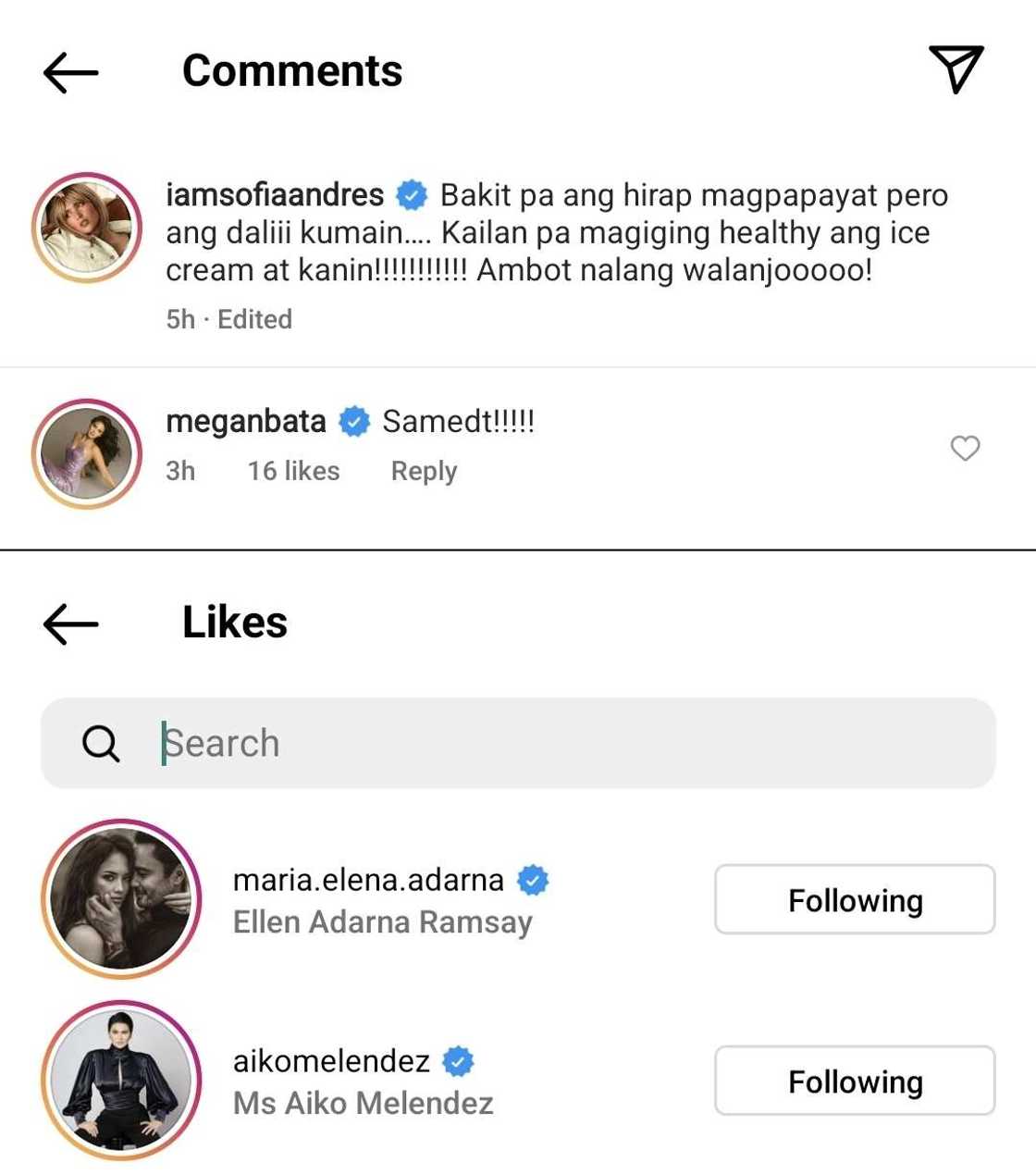View maria.elena.adarna's story avatar

(121, 899)
